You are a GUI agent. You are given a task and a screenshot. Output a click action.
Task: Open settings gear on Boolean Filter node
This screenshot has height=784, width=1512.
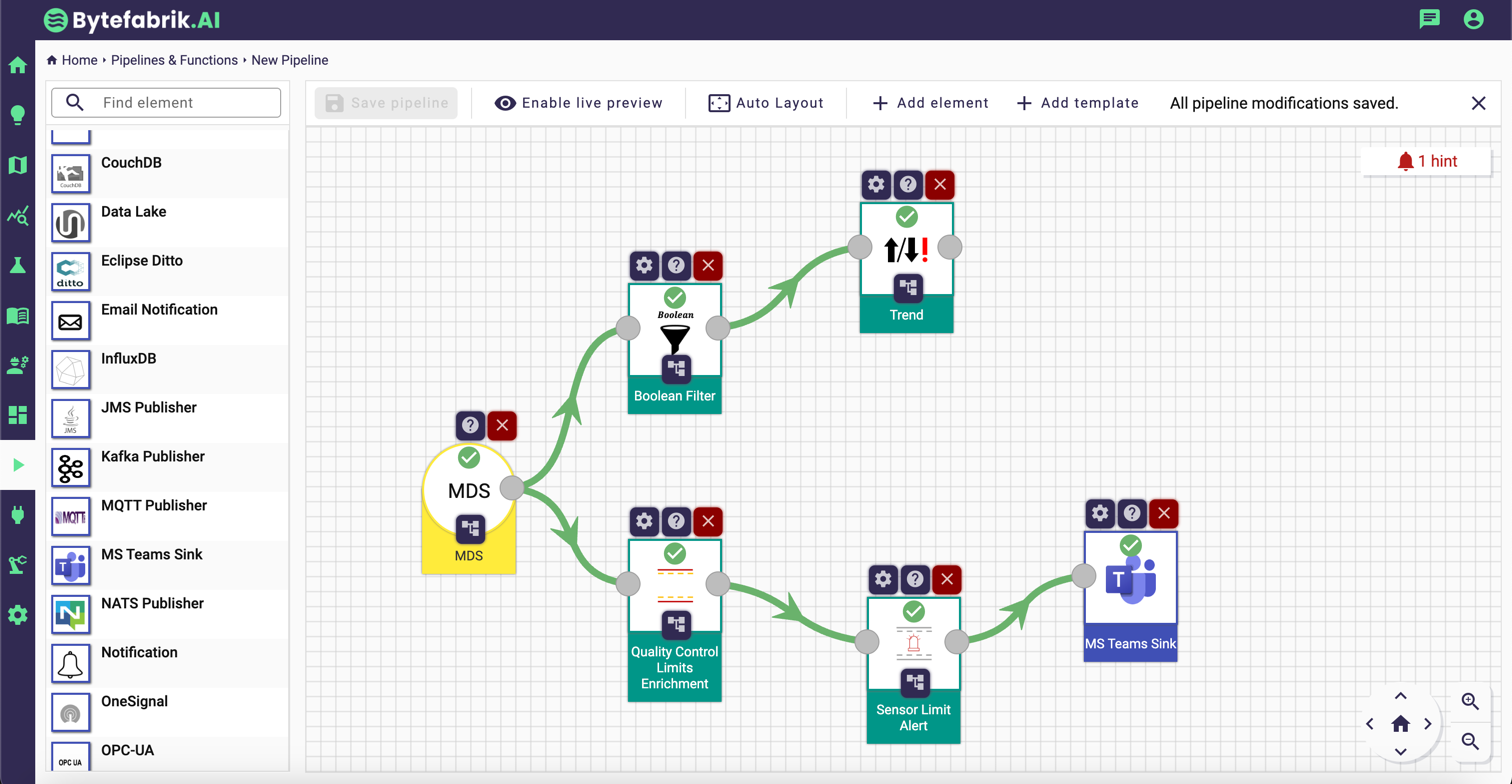[644, 265]
